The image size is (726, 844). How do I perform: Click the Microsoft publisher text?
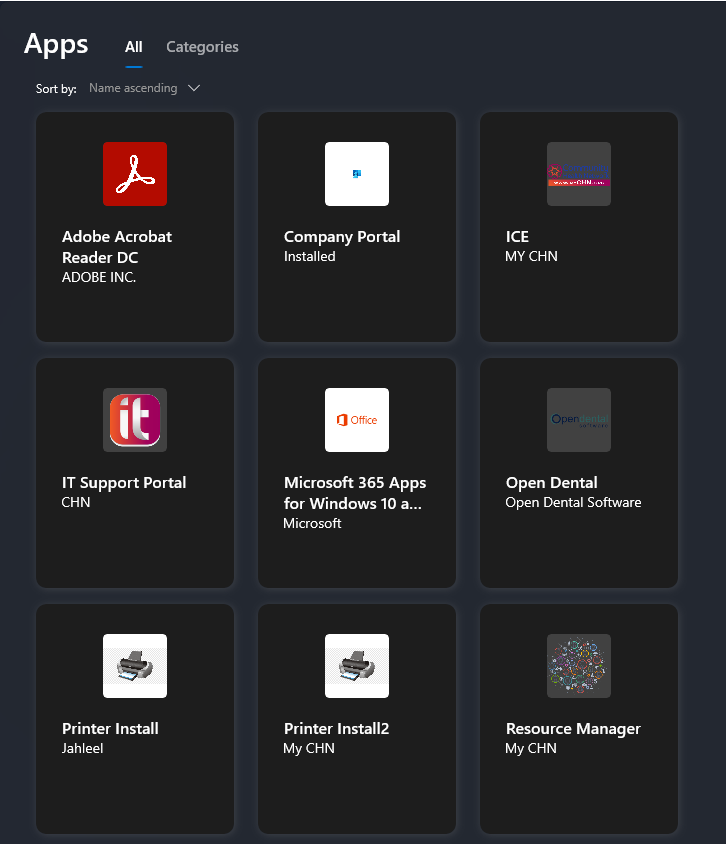[312, 524]
